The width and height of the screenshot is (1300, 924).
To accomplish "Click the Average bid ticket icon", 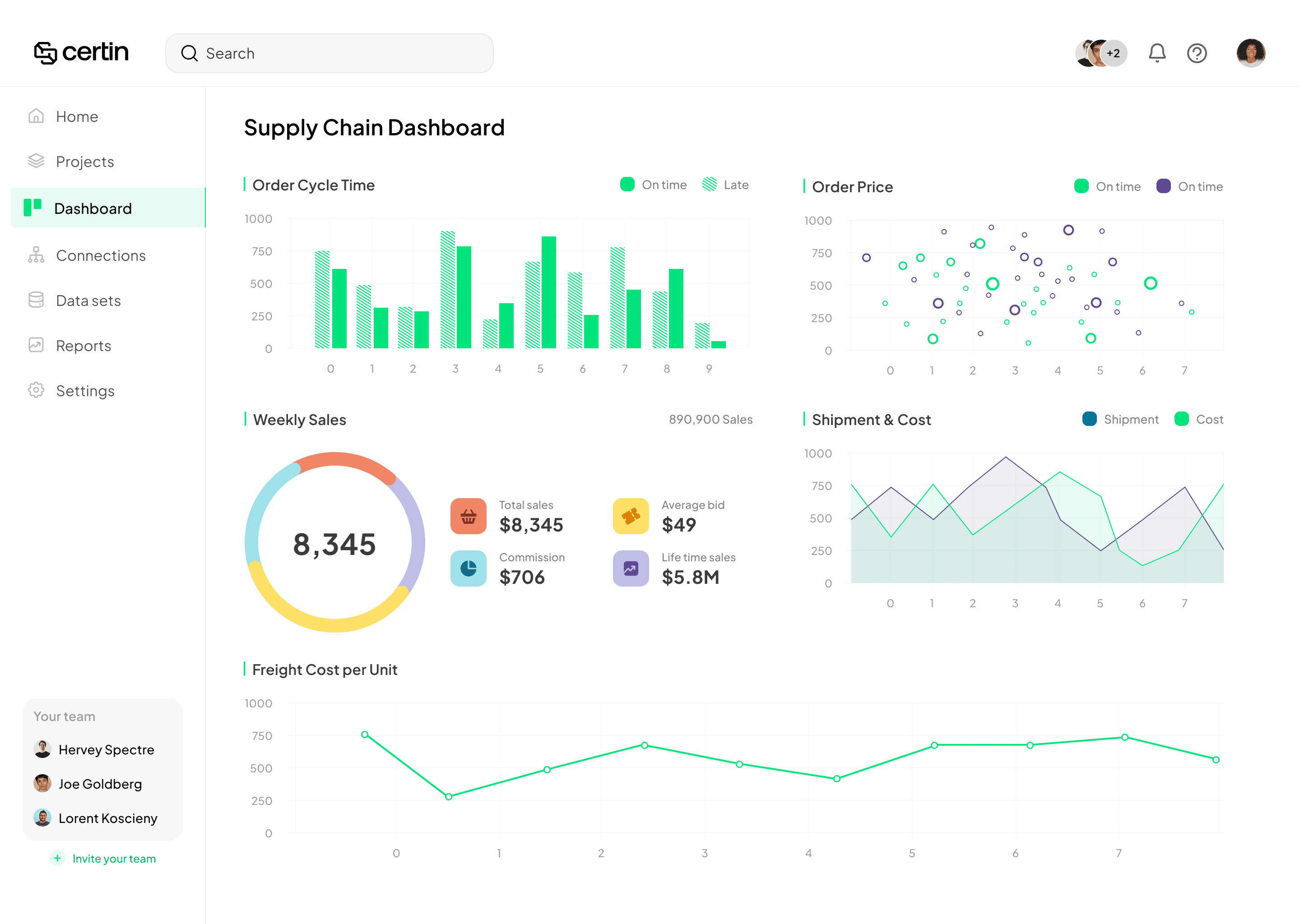I will [631, 516].
